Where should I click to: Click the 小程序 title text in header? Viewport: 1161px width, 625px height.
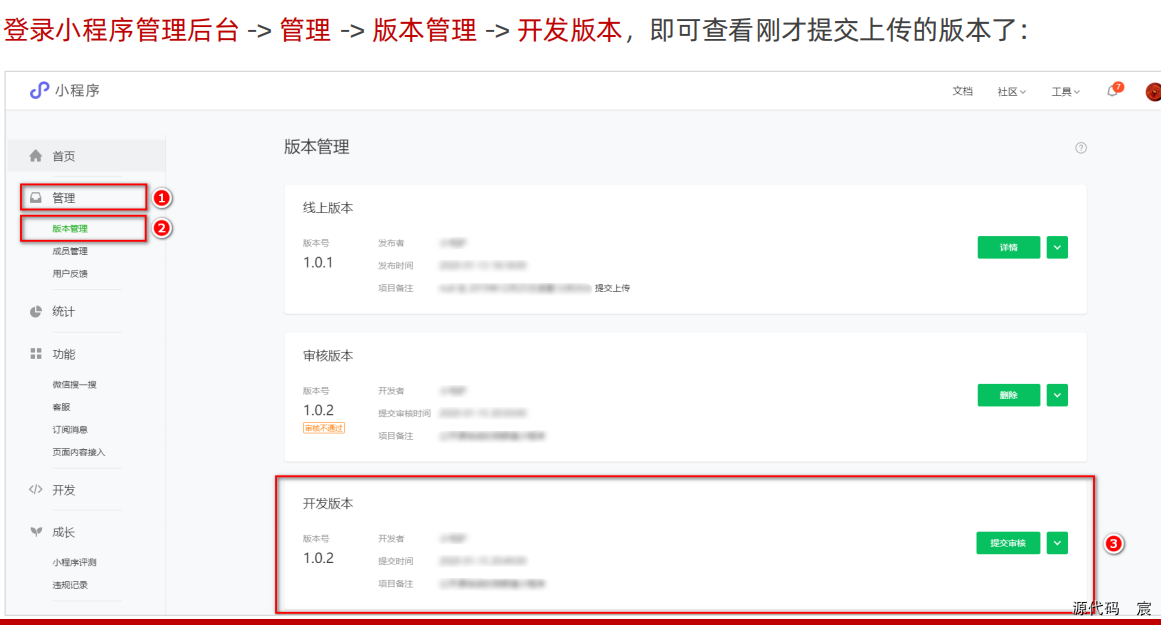(77, 90)
